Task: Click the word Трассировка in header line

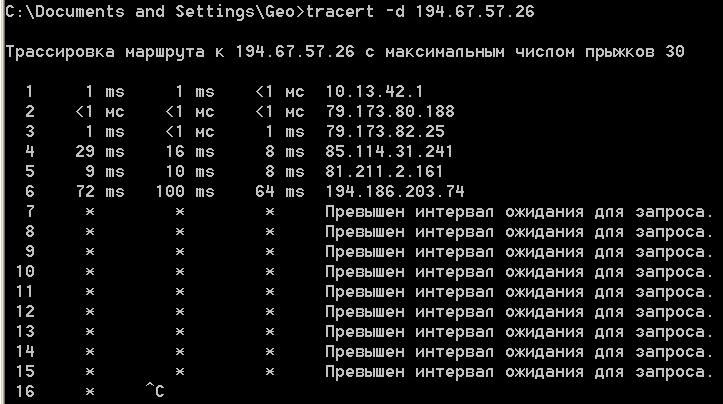Action: click(60, 51)
